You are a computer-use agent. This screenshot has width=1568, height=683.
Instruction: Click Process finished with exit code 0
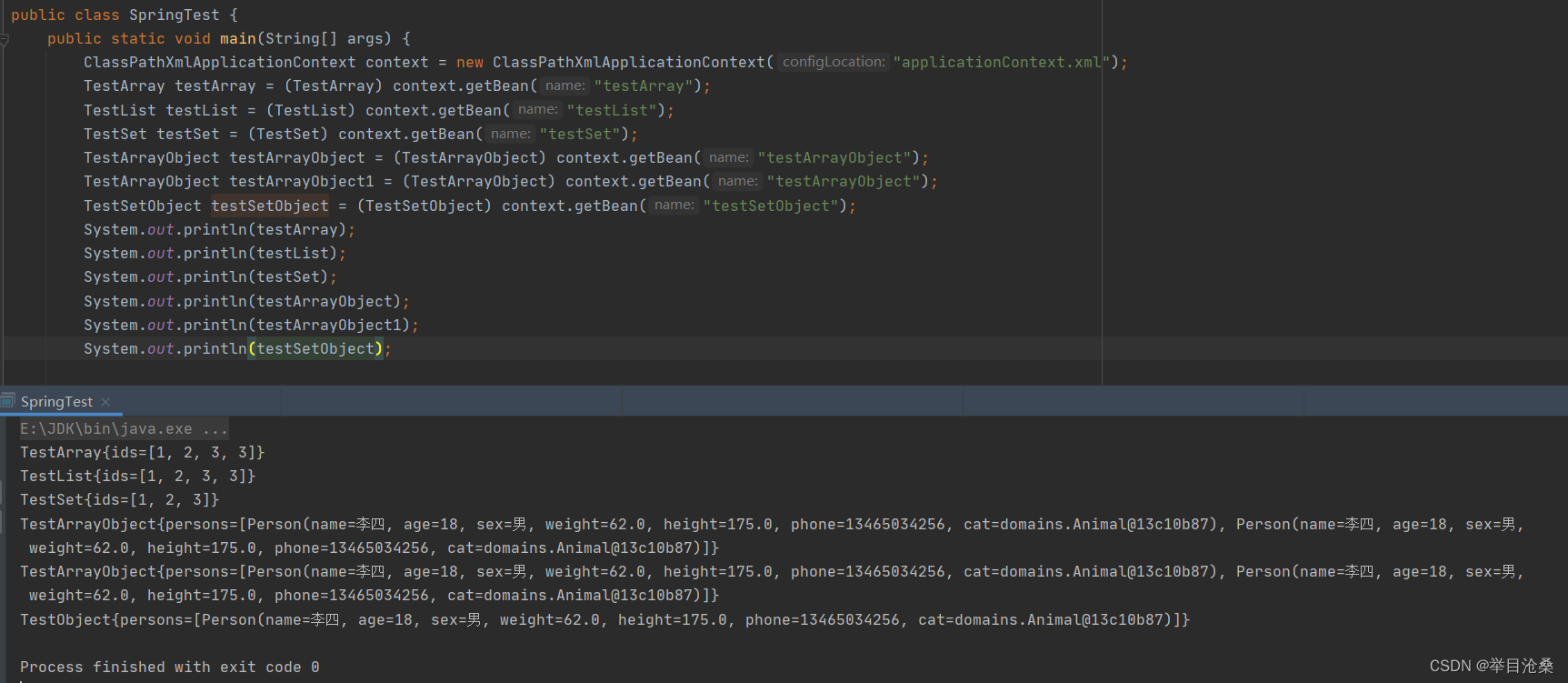click(170, 667)
